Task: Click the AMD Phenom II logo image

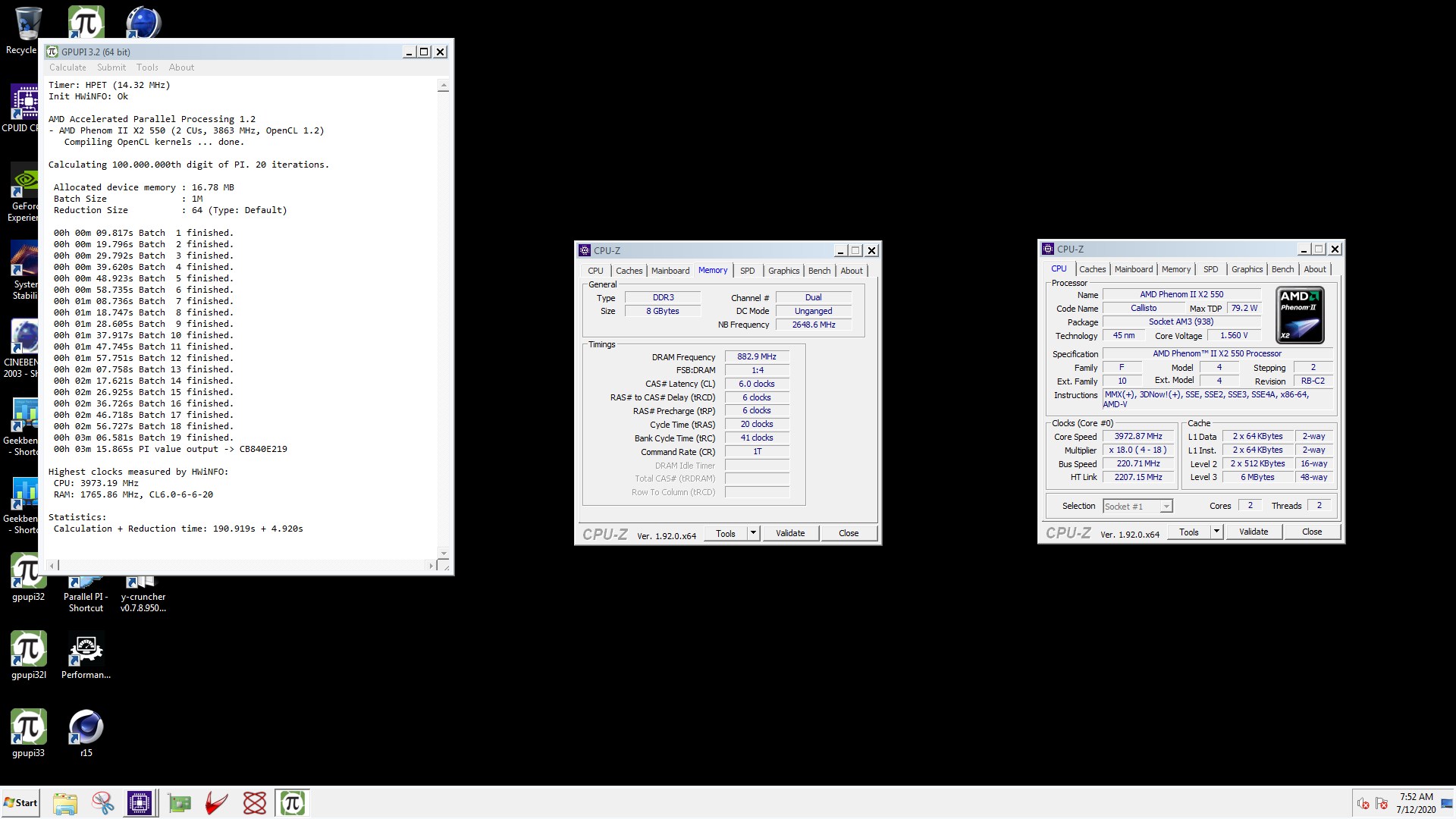Action: (1300, 315)
